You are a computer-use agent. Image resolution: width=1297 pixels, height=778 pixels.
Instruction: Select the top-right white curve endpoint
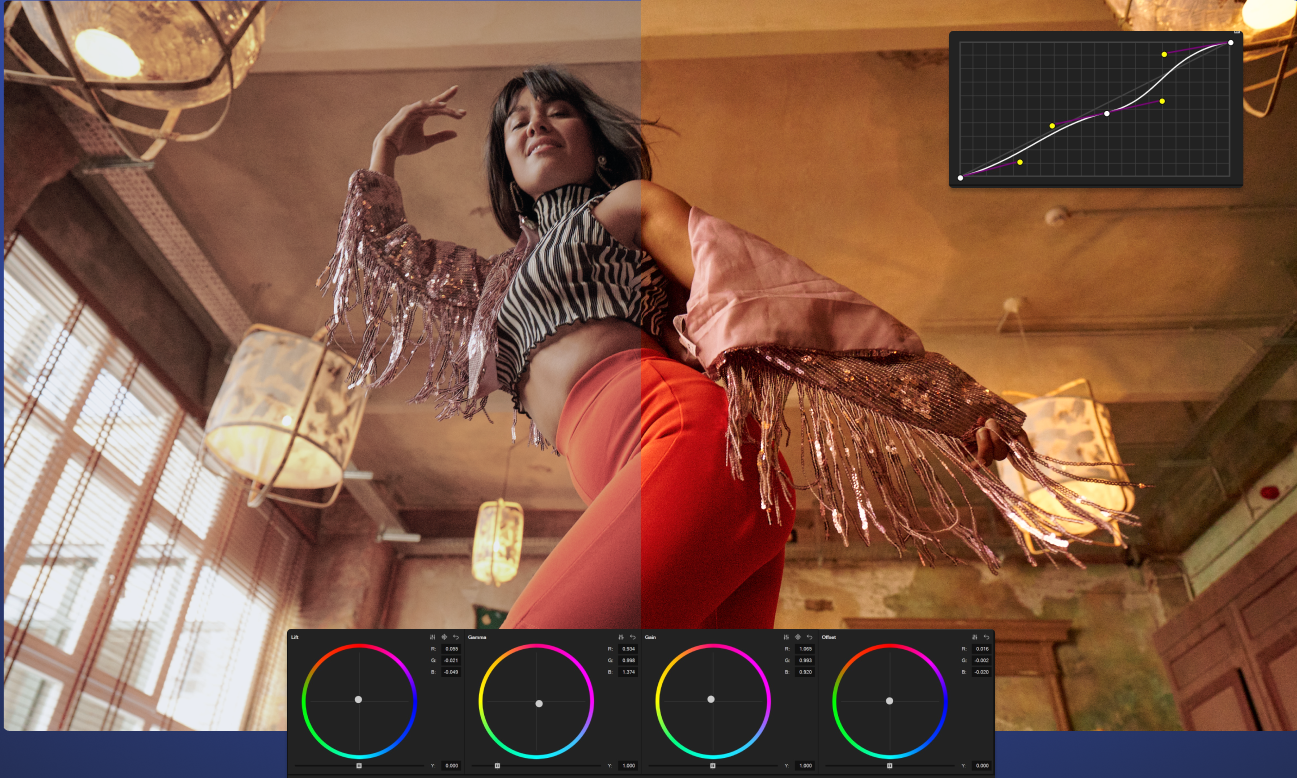1230,43
